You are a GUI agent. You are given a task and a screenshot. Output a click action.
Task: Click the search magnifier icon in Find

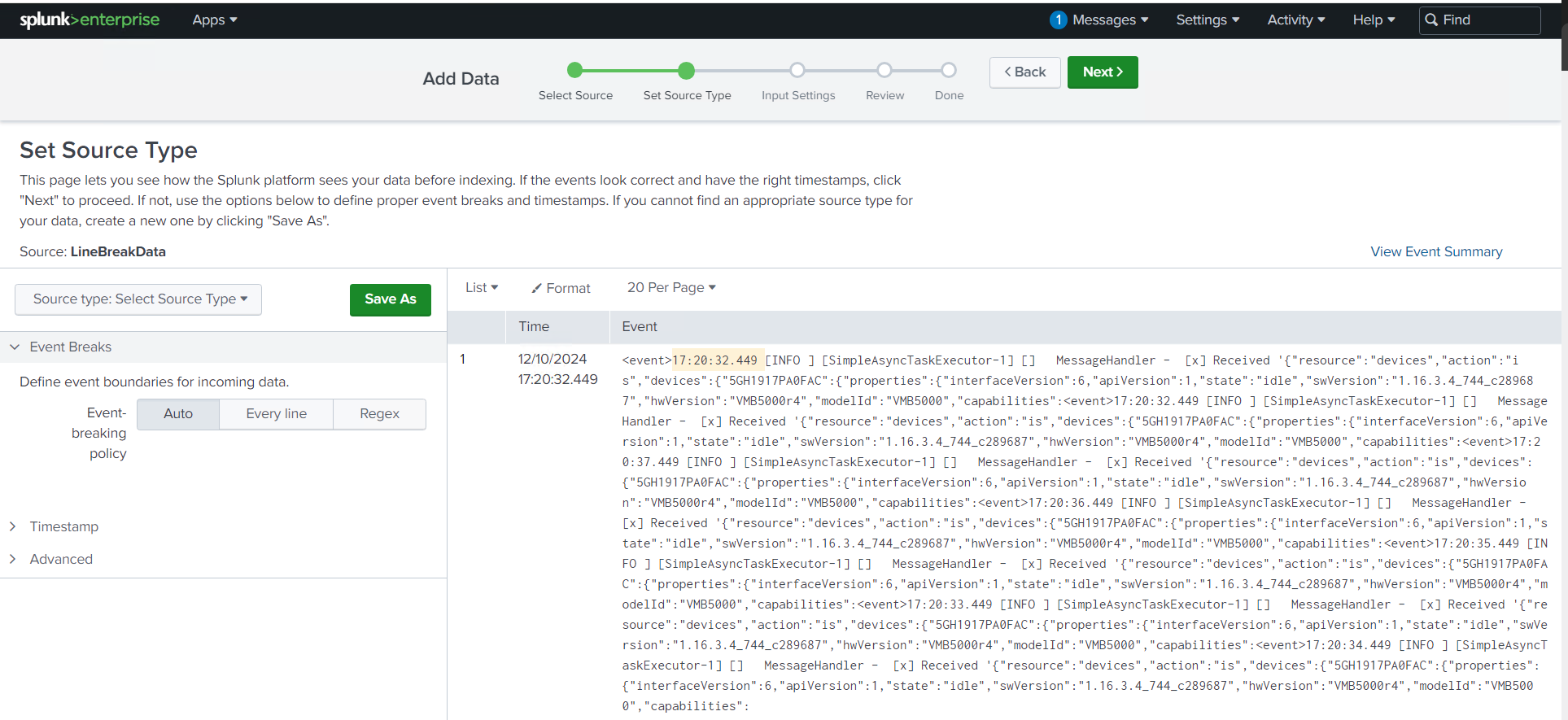coord(1431,20)
